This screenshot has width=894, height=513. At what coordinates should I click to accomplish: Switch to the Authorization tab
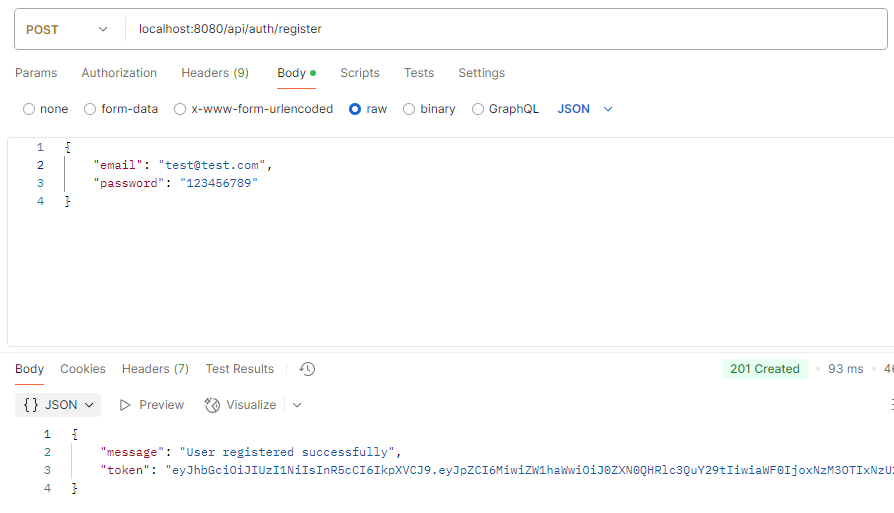pos(119,73)
